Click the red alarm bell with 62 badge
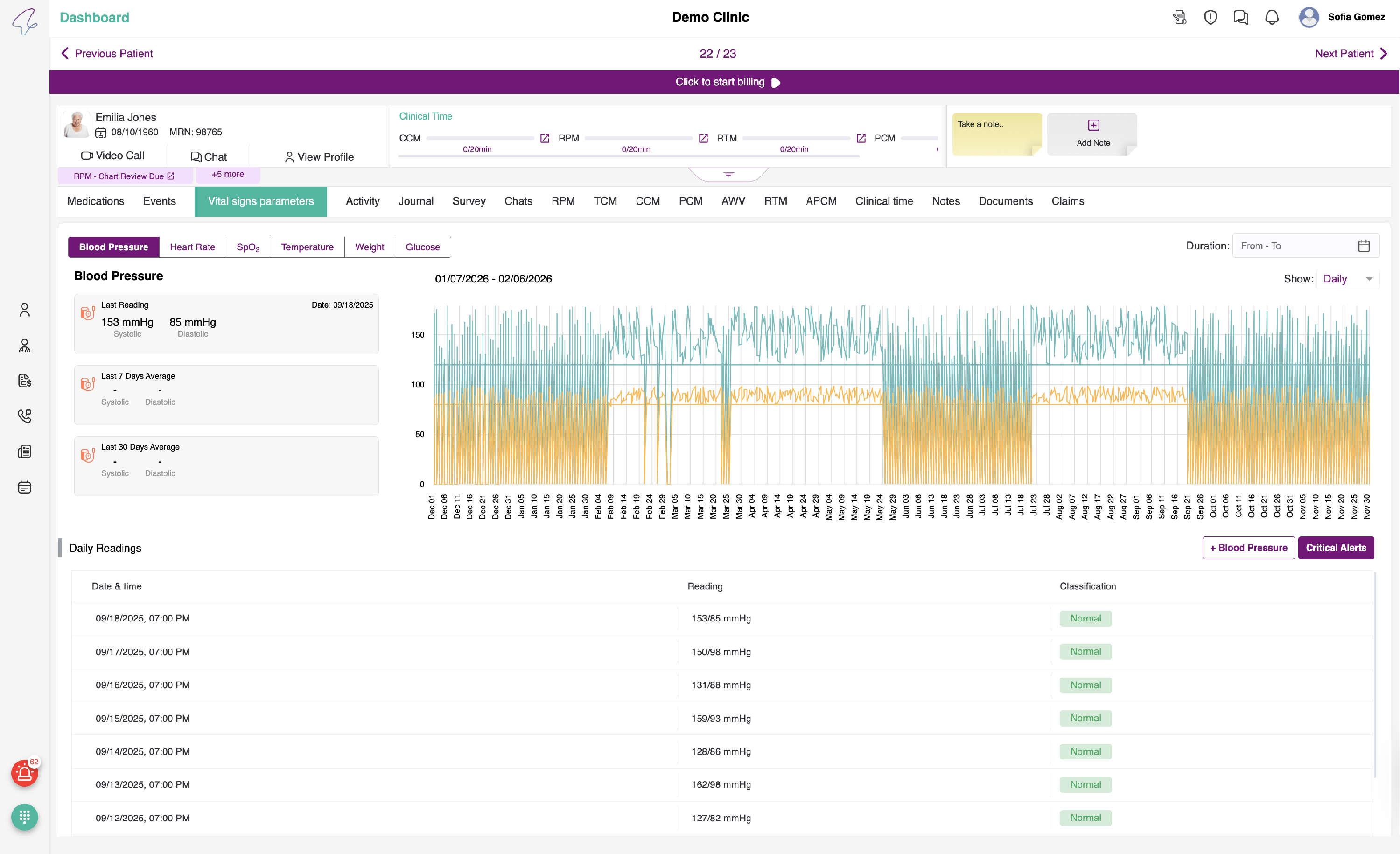Viewport: 1400px width, 854px height. point(24,773)
